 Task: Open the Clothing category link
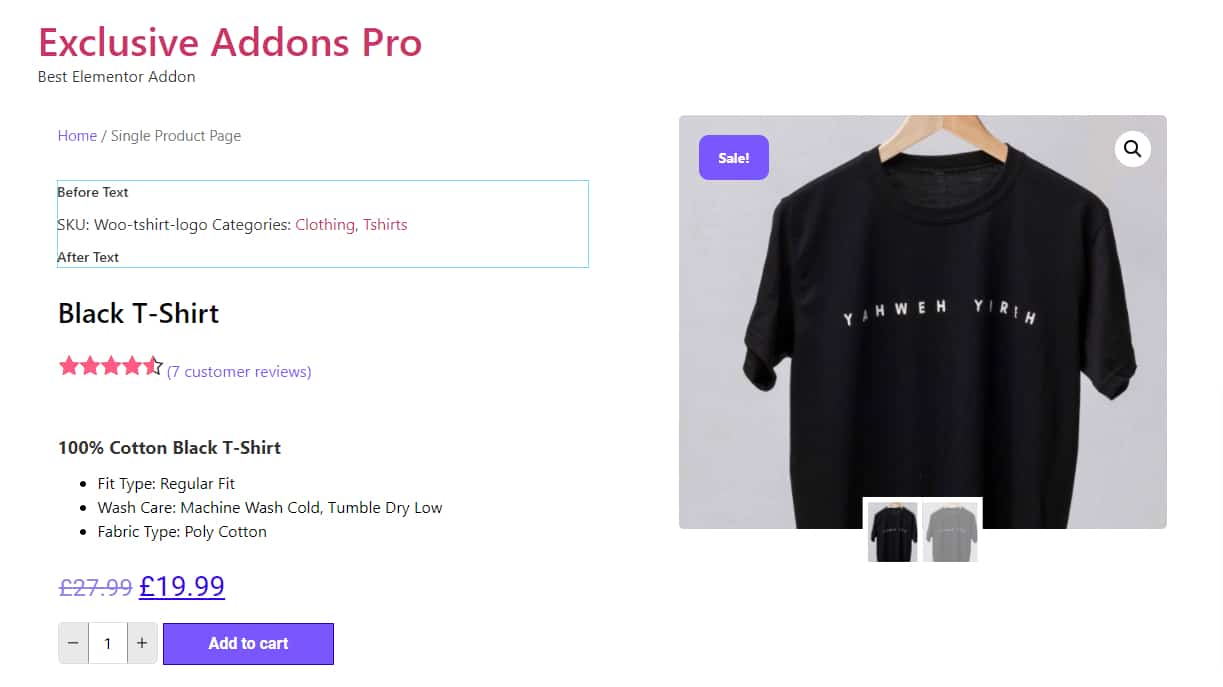[326, 225]
